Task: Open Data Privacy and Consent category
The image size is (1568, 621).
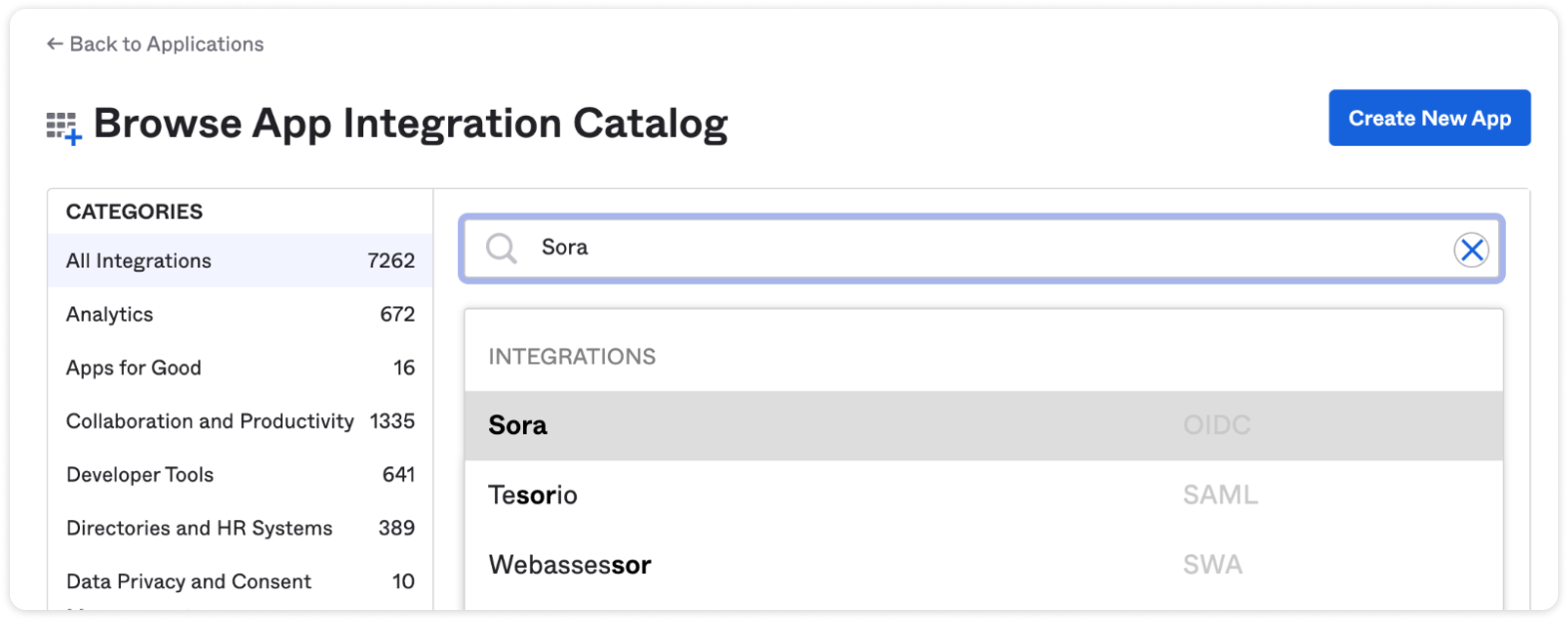Action: click(240, 581)
